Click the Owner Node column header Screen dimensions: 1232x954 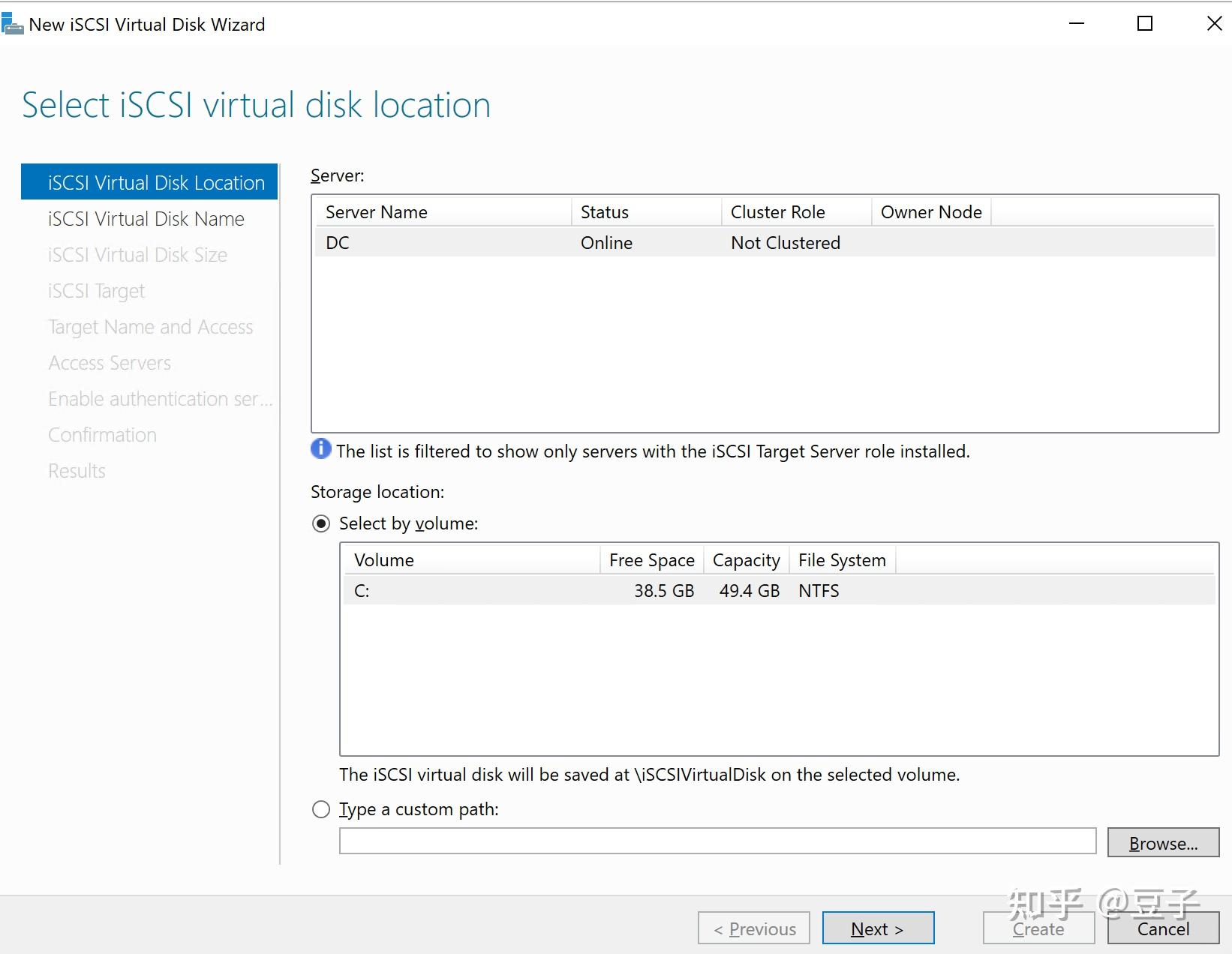pos(931,212)
